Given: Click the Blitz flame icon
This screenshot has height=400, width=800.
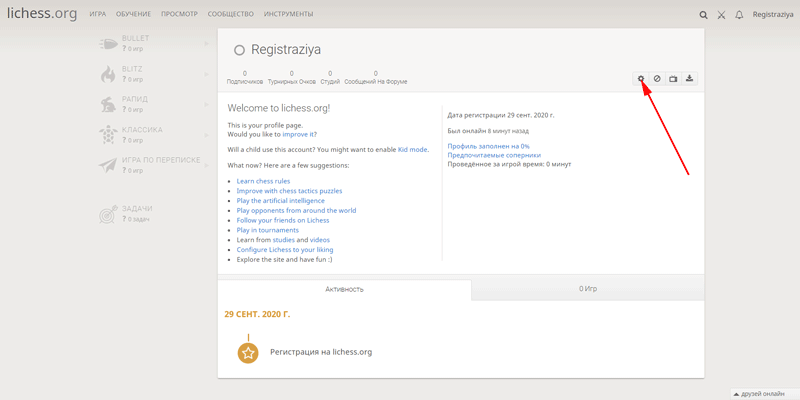Looking at the screenshot, I should pyautogui.click(x=108, y=74).
